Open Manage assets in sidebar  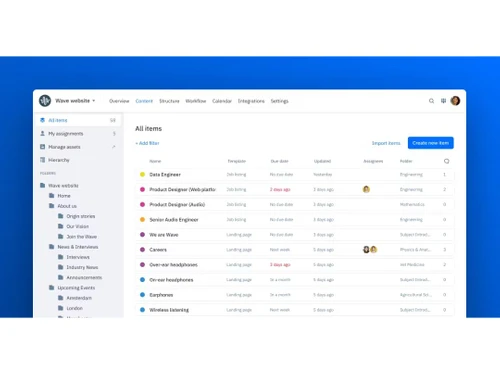coord(78,147)
